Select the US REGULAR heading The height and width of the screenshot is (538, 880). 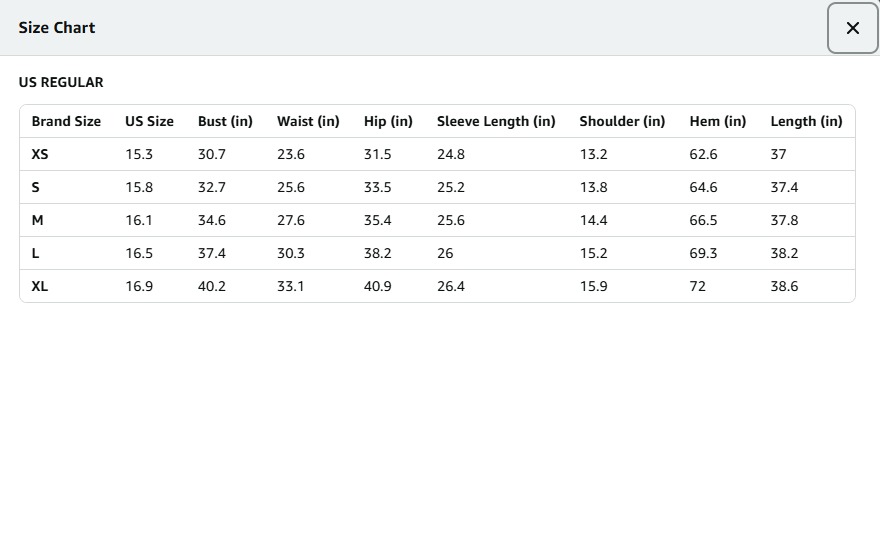click(61, 82)
